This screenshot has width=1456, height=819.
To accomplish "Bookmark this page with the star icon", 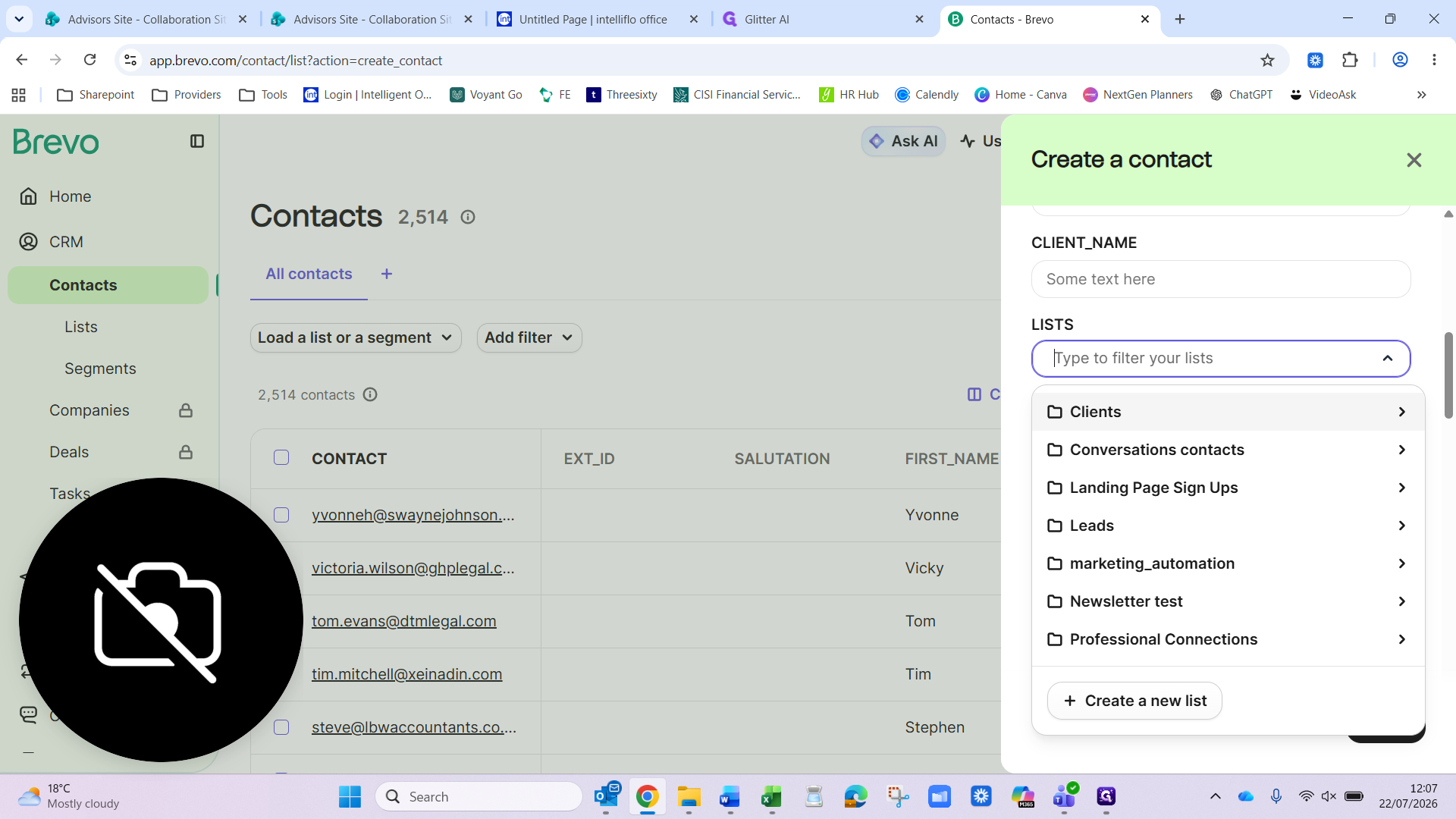I will click(x=1267, y=60).
